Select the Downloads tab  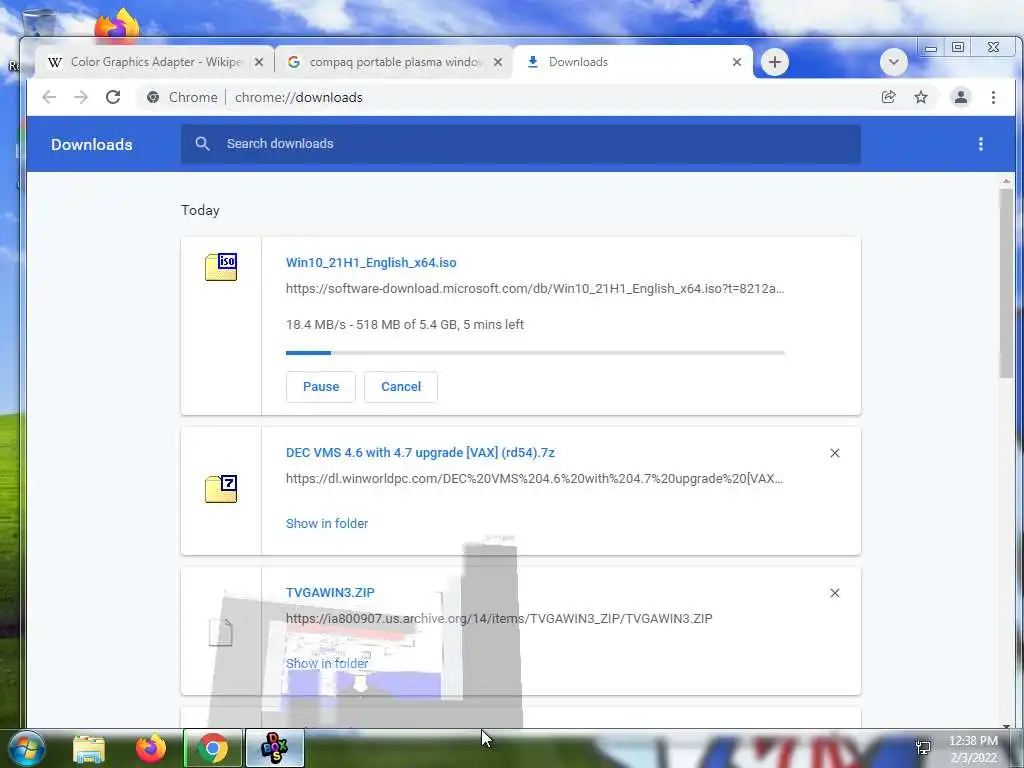click(632, 62)
